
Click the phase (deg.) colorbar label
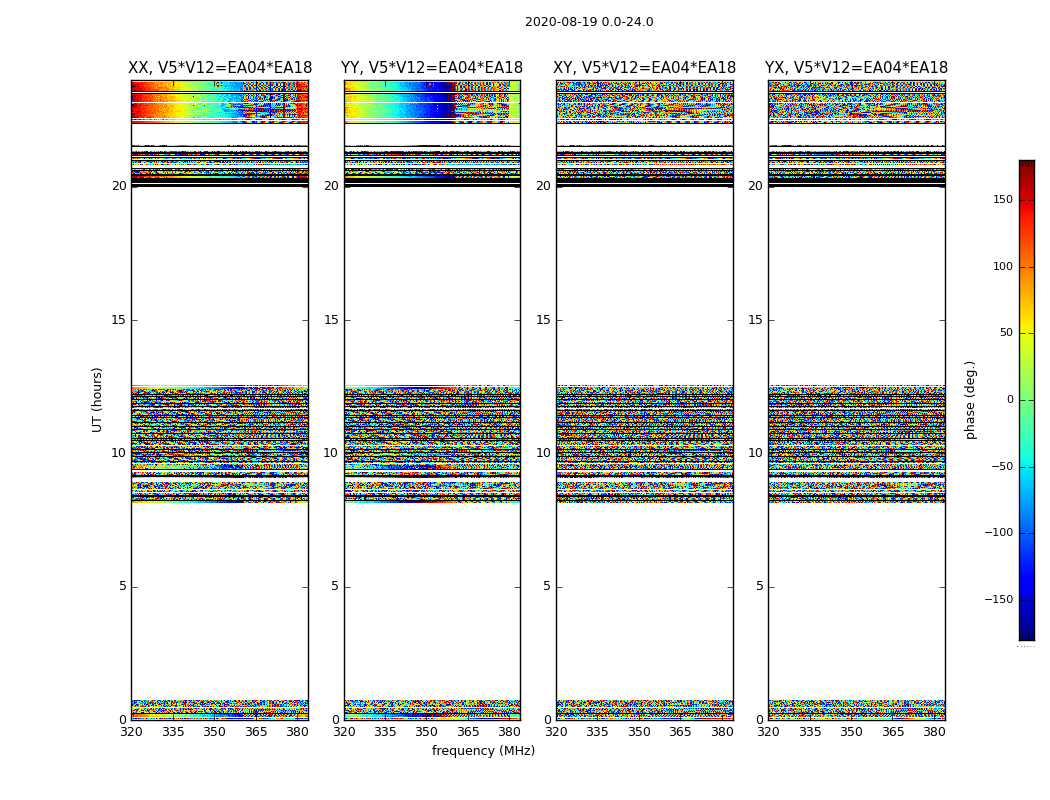[x=970, y=400]
